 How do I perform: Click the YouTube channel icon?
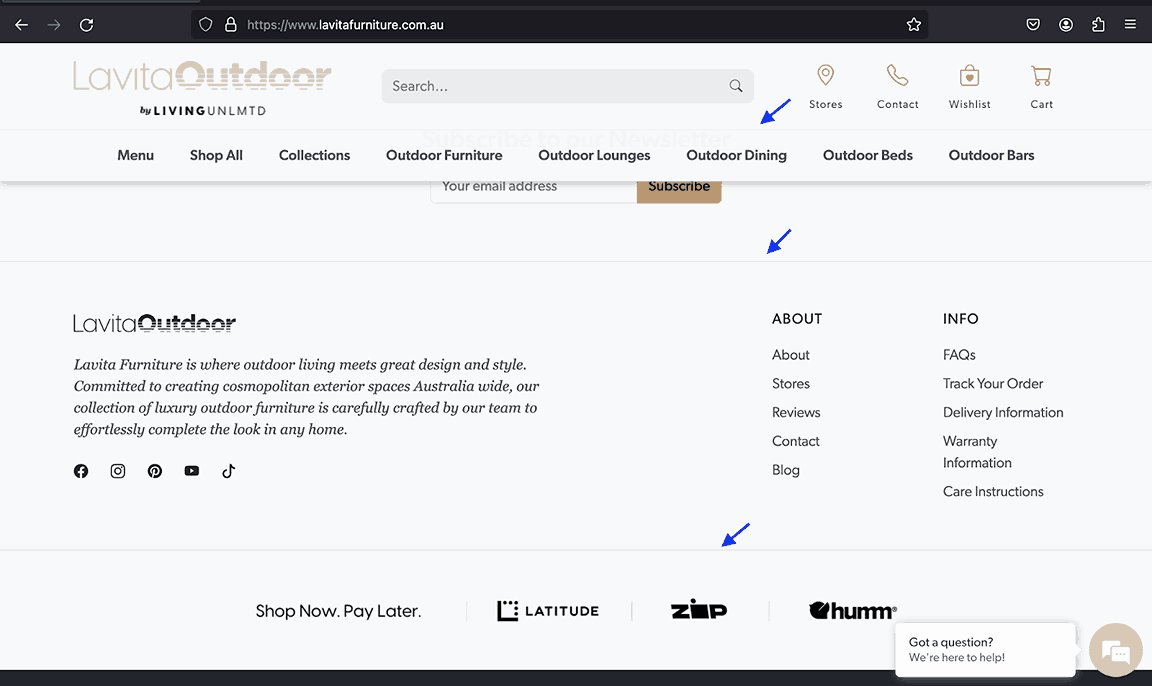(x=192, y=470)
